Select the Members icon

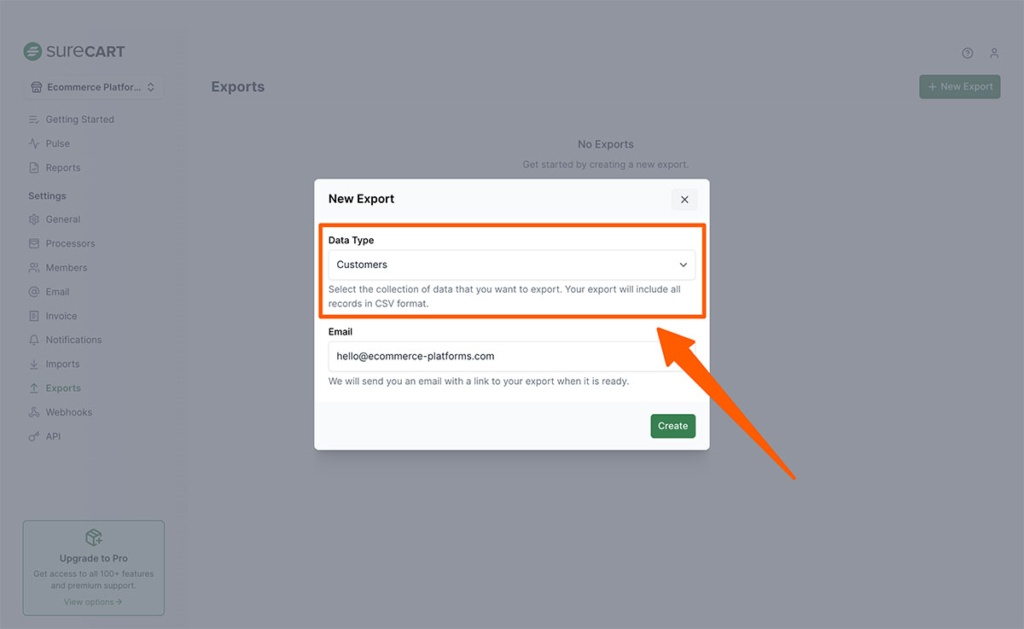click(36, 267)
